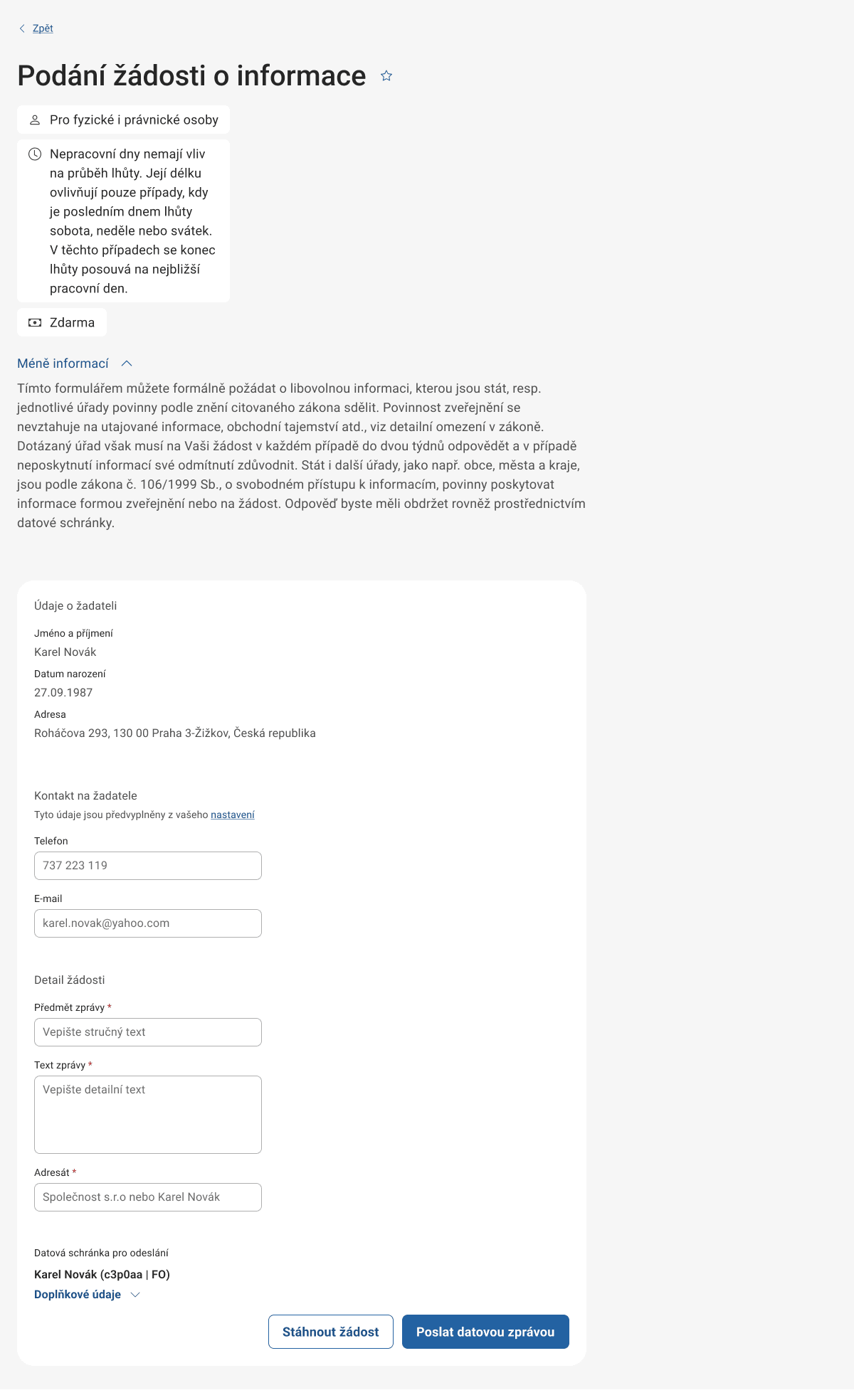854x1400 pixels.
Task: Click the Předmět zprávy field
Action: pos(148,1032)
